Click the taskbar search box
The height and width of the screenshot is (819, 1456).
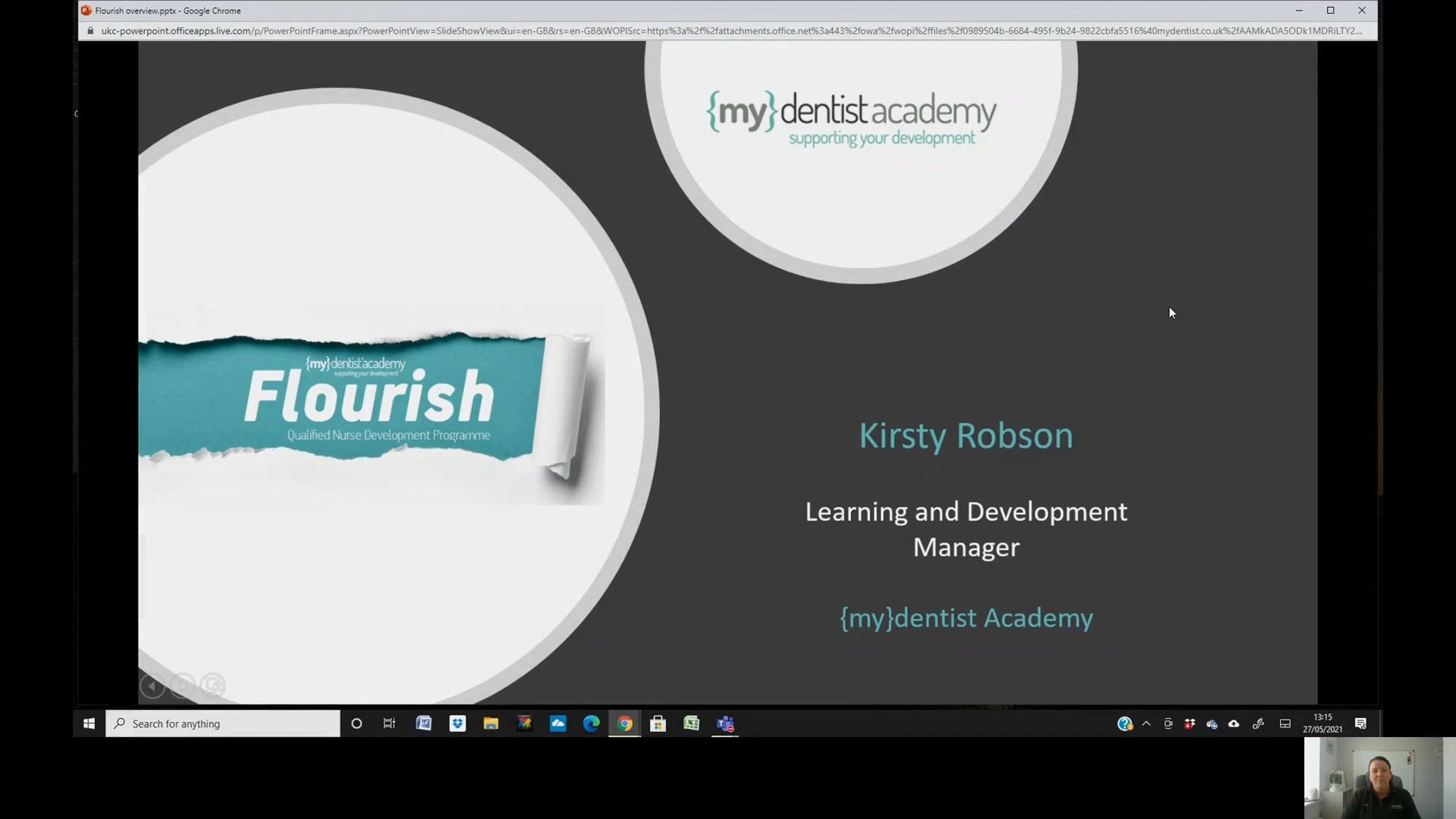(223, 723)
